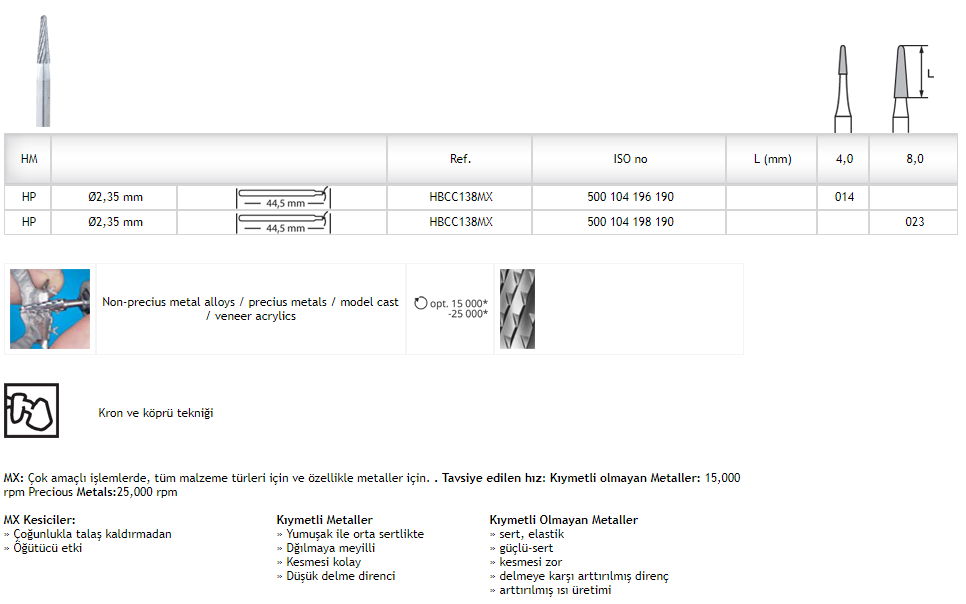
Task: Click the handpiece grinding metal photo
Action: 48,309
